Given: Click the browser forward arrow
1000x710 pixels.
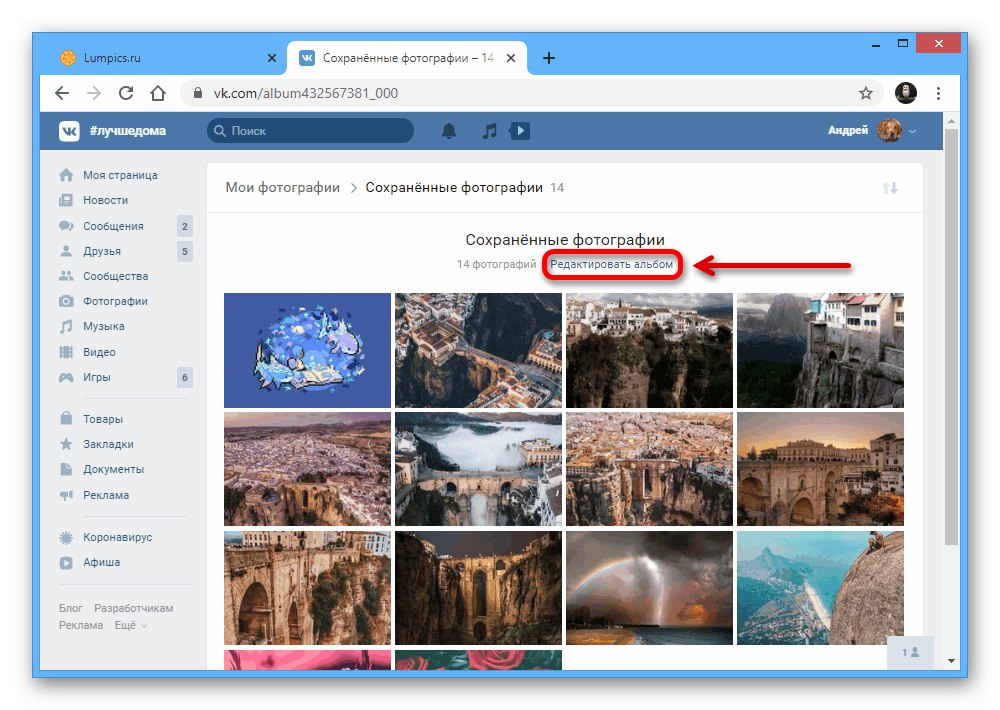Looking at the screenshot, I should [94, 93].
